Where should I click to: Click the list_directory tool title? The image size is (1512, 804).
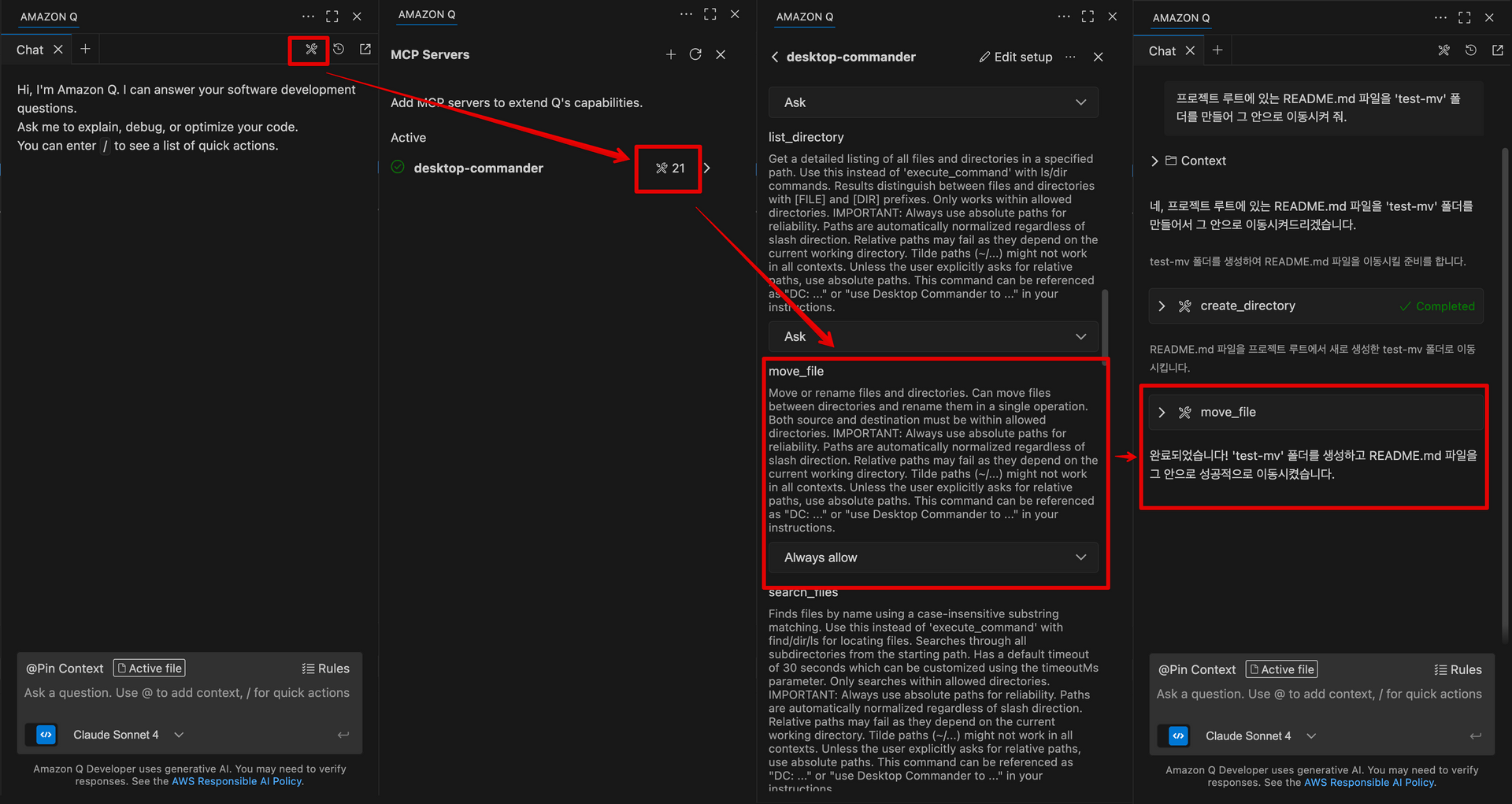pos(806,137)
